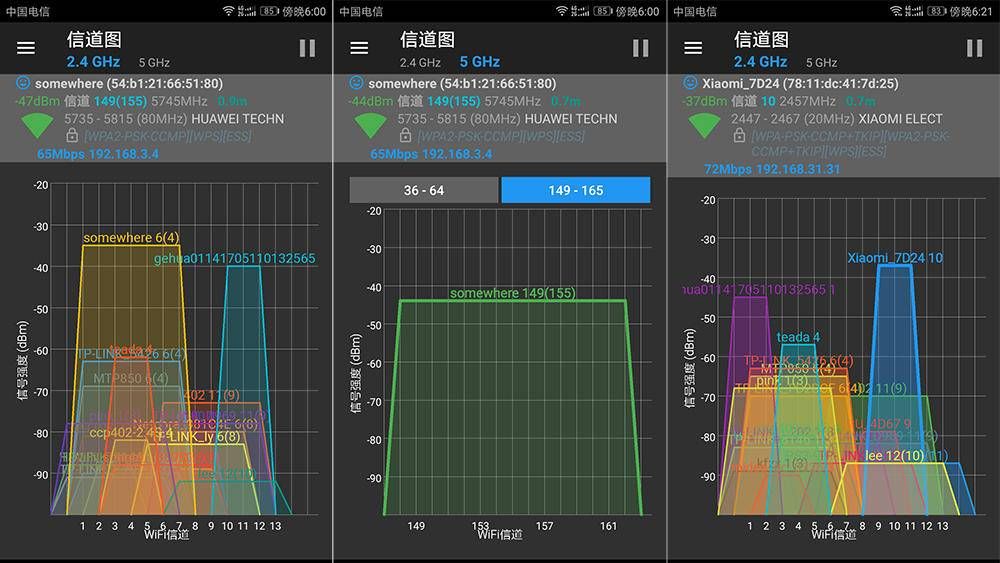
Task: Click the lock icon beside WPA-PSK-CCMP+TKIP
Action: click(x=739, y=135)
